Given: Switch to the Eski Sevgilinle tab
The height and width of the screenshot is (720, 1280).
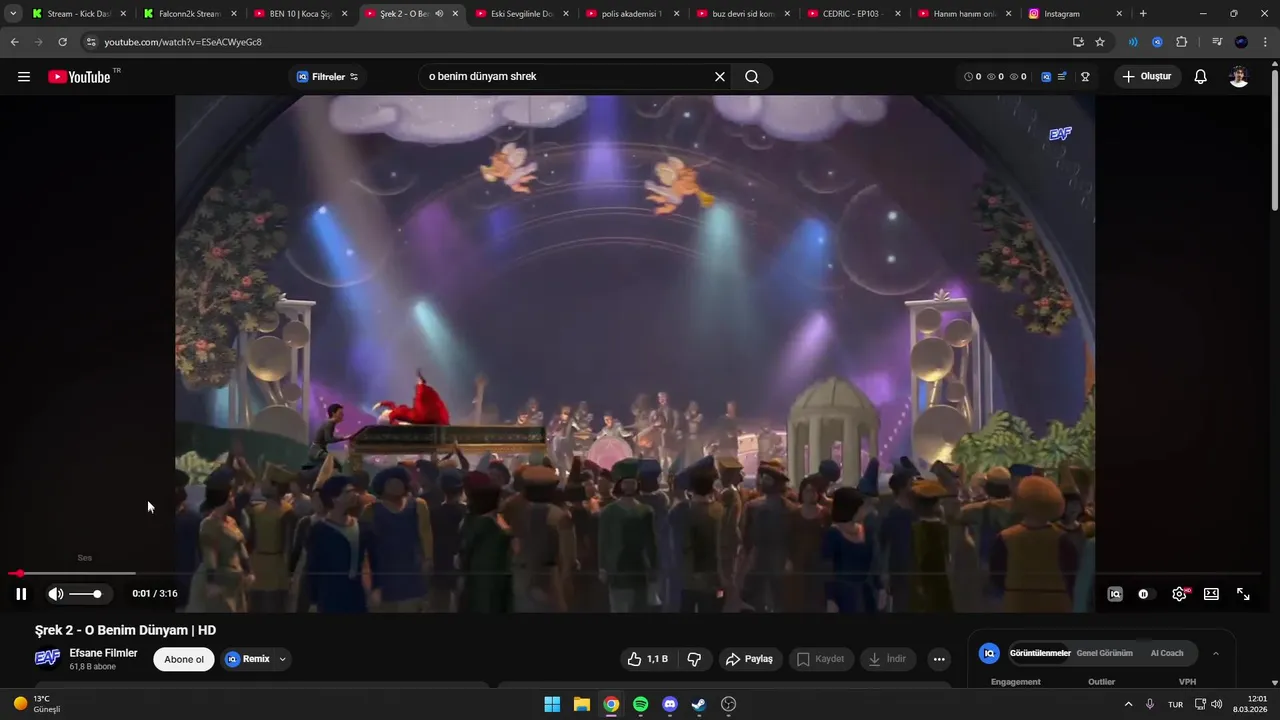Looking at the screenshot, I should tap(522, 14).
